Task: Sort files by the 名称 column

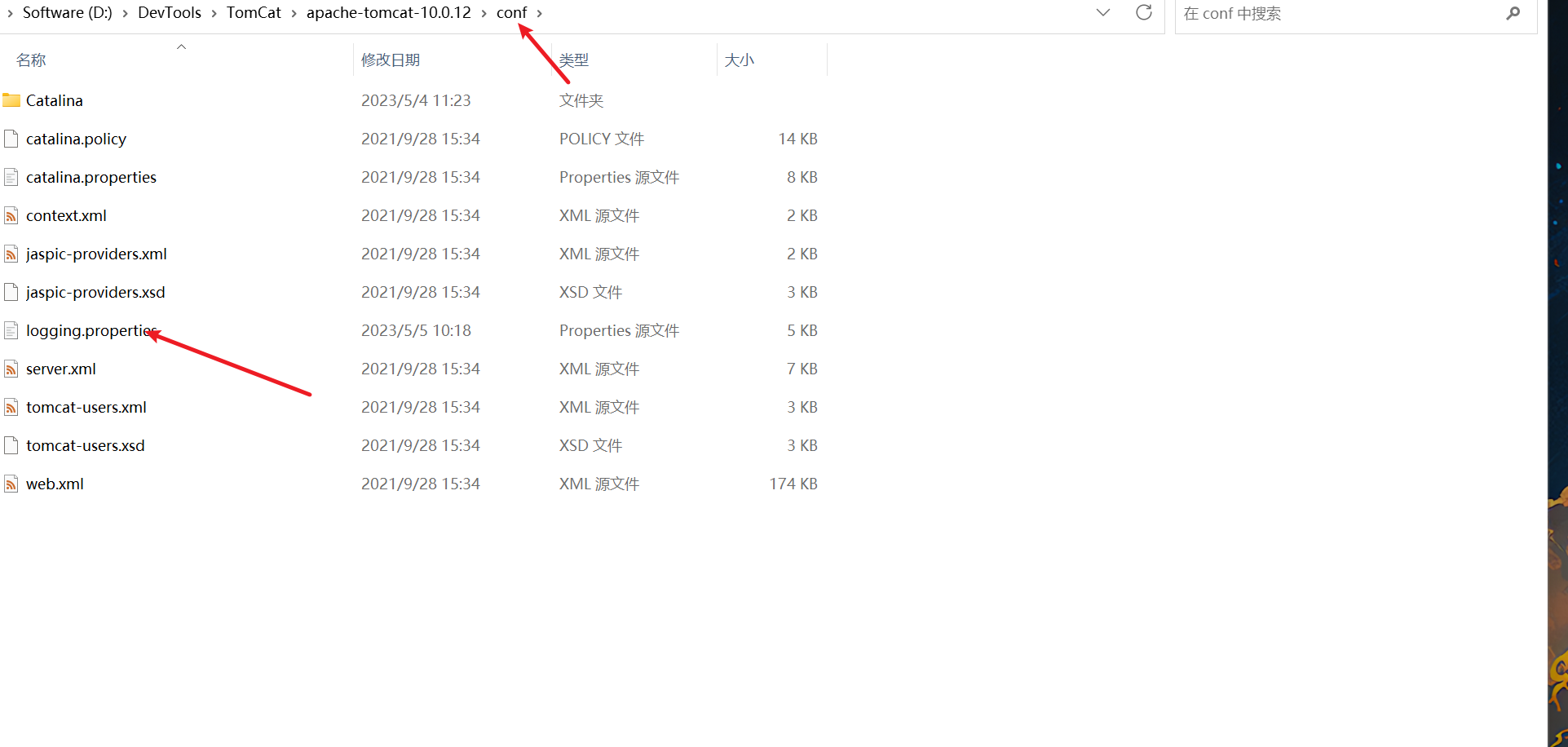Action: pos(31,60)
